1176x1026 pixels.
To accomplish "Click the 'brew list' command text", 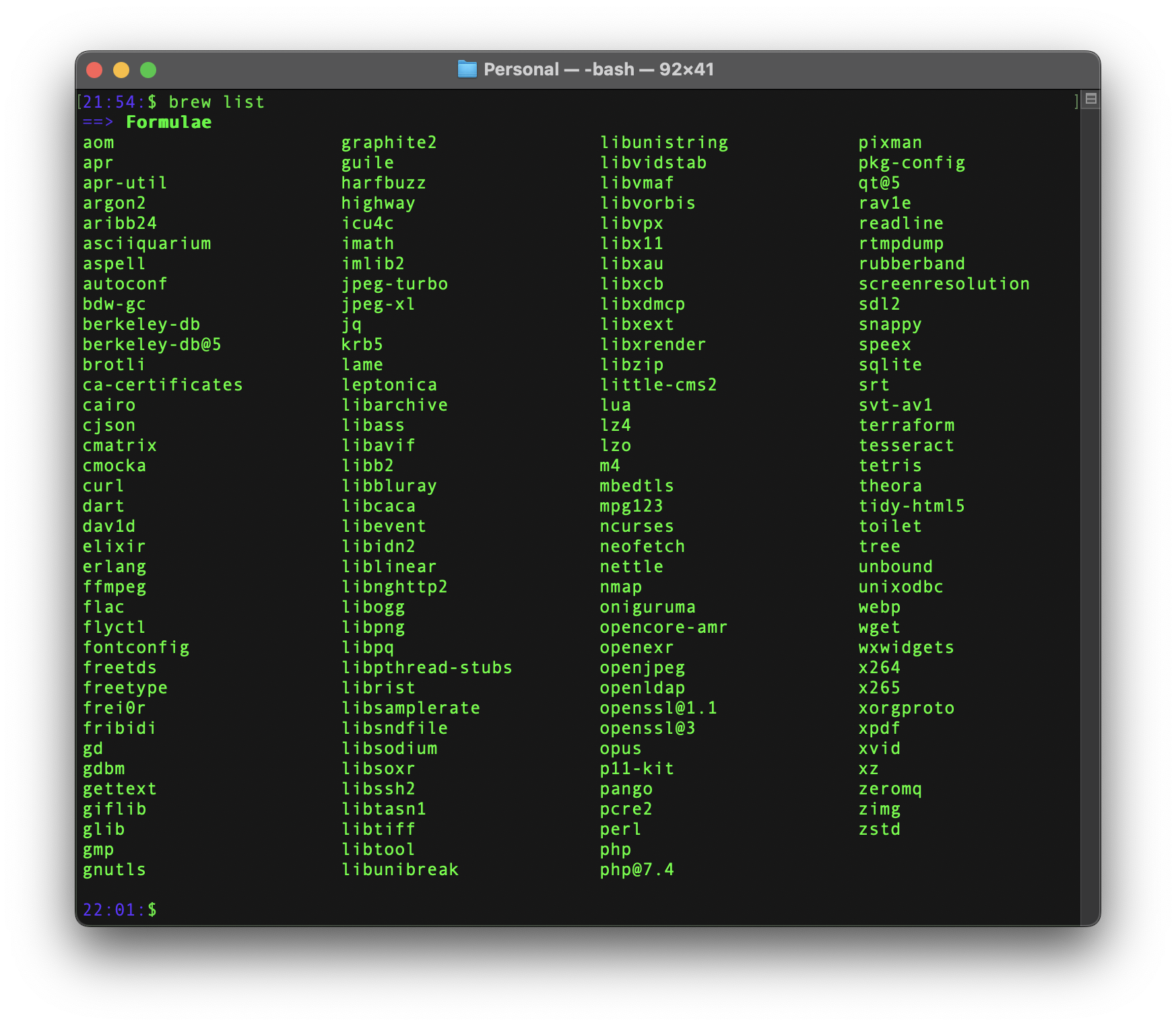I will point(216,102).
